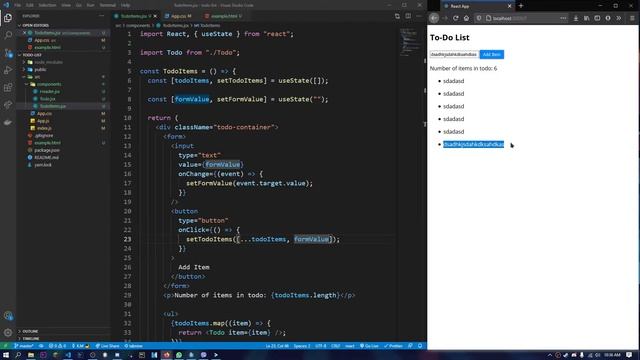Viewport: 640px width, 360px height.
Task: Click the Prettier status bar item
Action: (393, 346)
